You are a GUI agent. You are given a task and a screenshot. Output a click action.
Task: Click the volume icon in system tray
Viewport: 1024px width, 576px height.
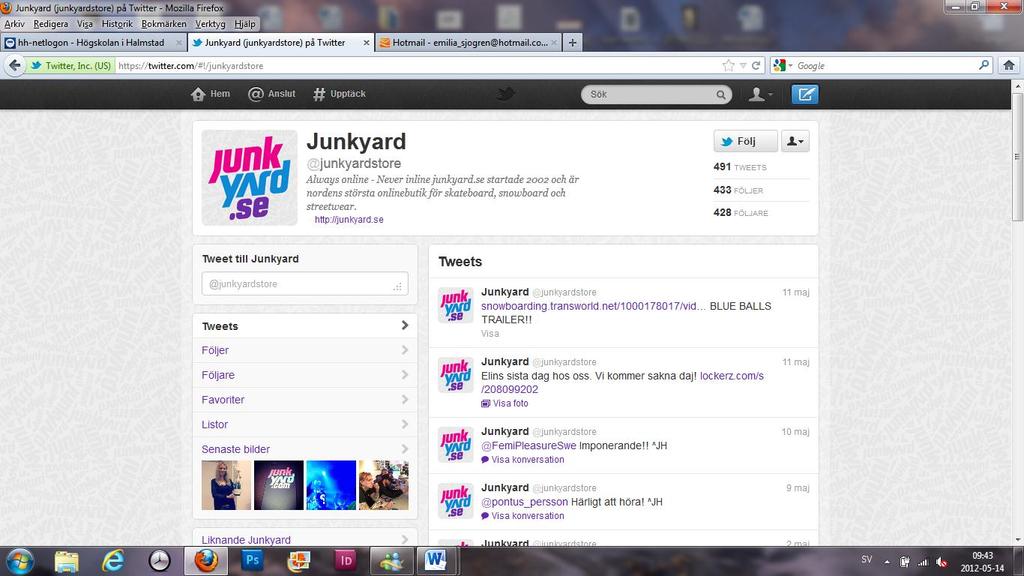pyautogui.click(x=941, y=562)
